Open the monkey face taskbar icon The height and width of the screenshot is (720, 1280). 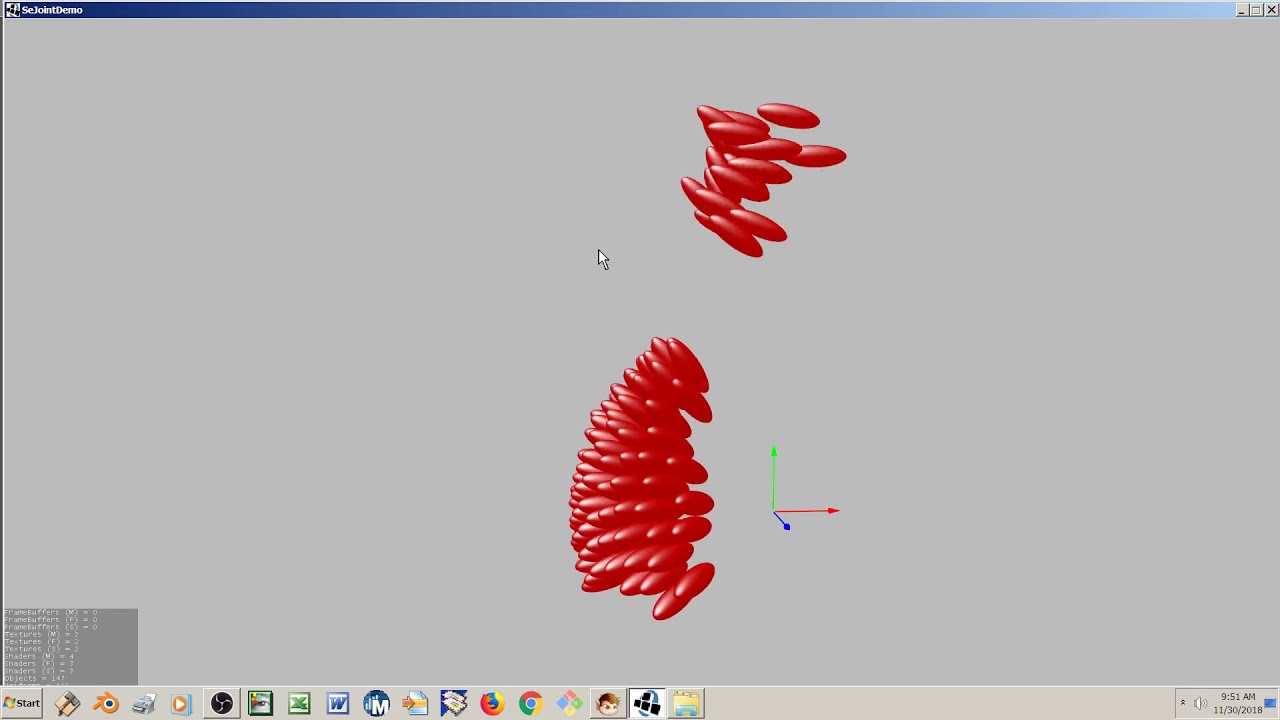click(608, 704)
